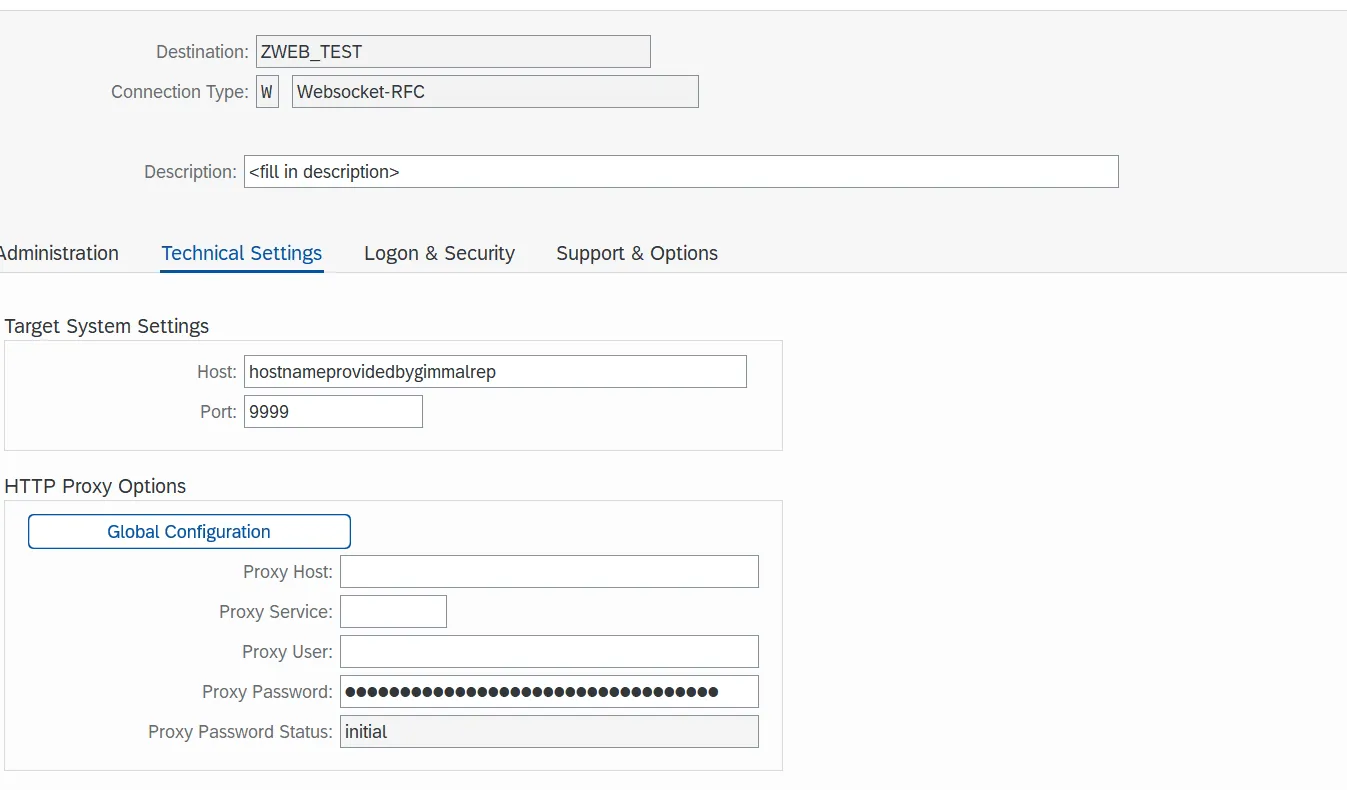Click the Proxy User field
Screen dimensions: 1347x790
(x=549, y=651)
